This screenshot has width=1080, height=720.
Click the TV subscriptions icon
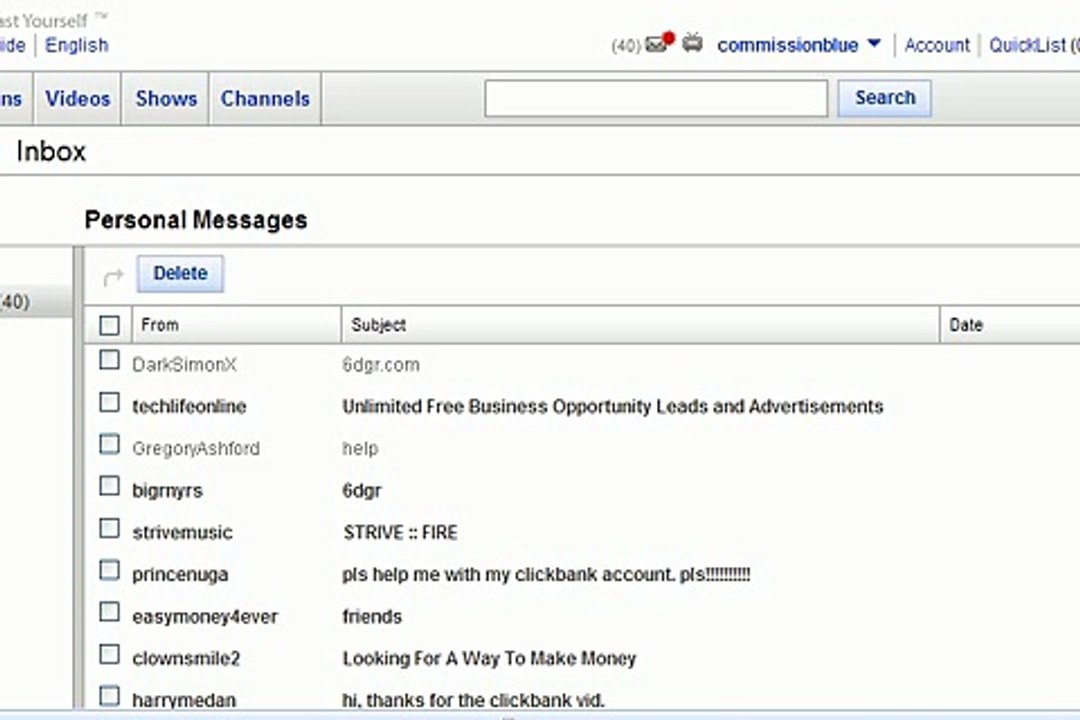(x=692, y=43)
